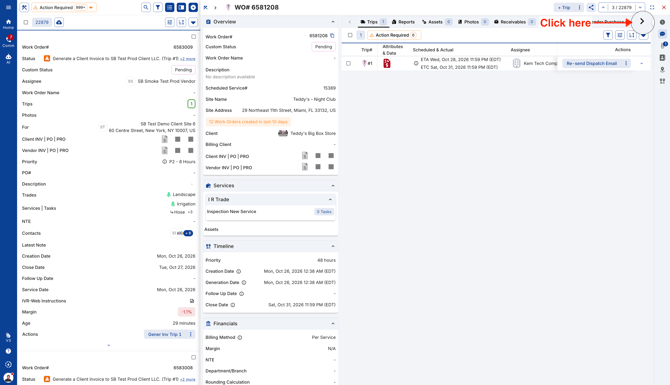Viewport: 670px width, 385px height.
Task: Click Action Required filter chip in trips panel
Action: click(x=394, y=35)
